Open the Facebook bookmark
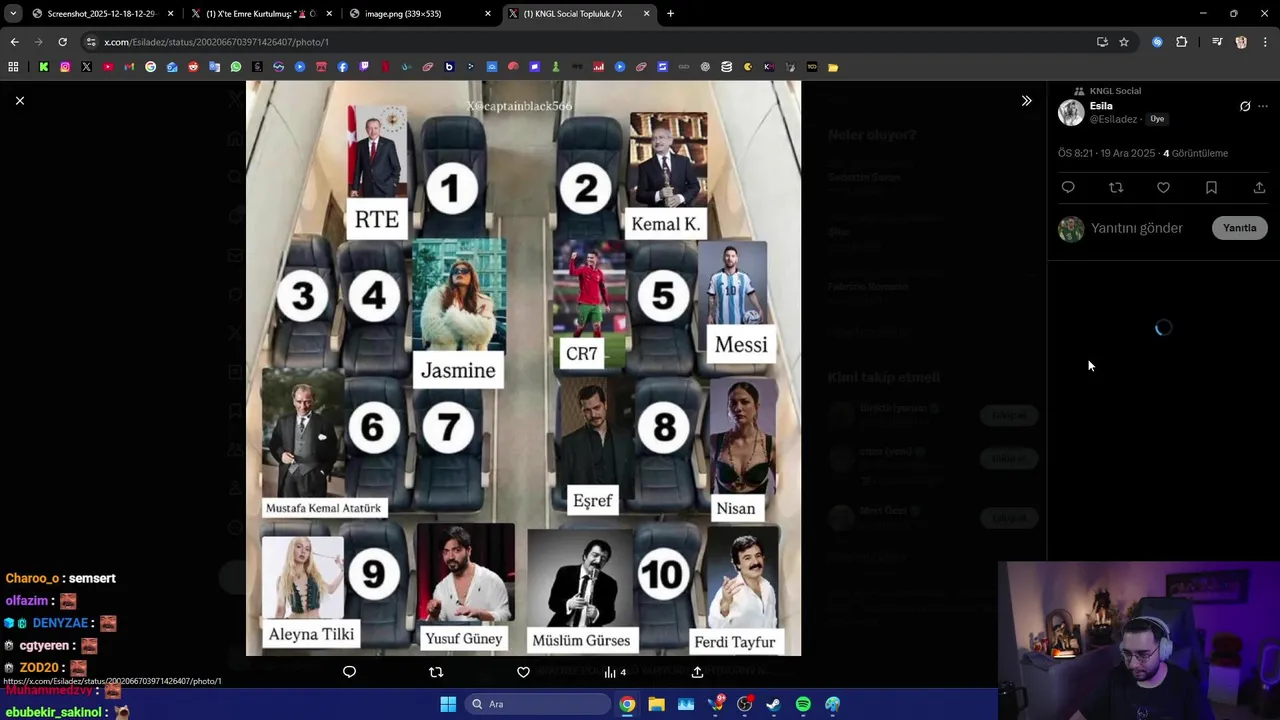 click(342, 67)
